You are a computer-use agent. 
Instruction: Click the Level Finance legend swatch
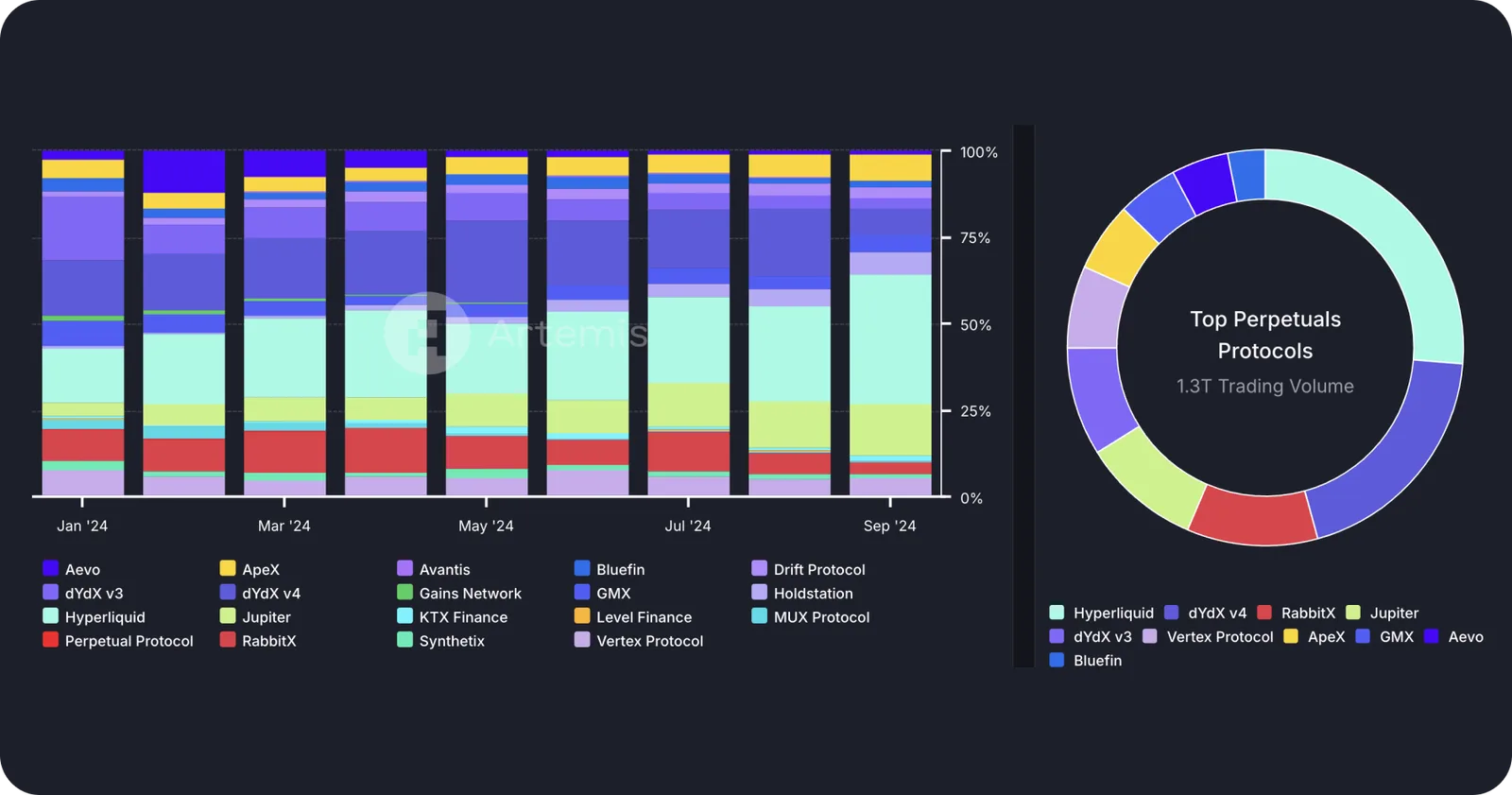(x=582, y=615)
